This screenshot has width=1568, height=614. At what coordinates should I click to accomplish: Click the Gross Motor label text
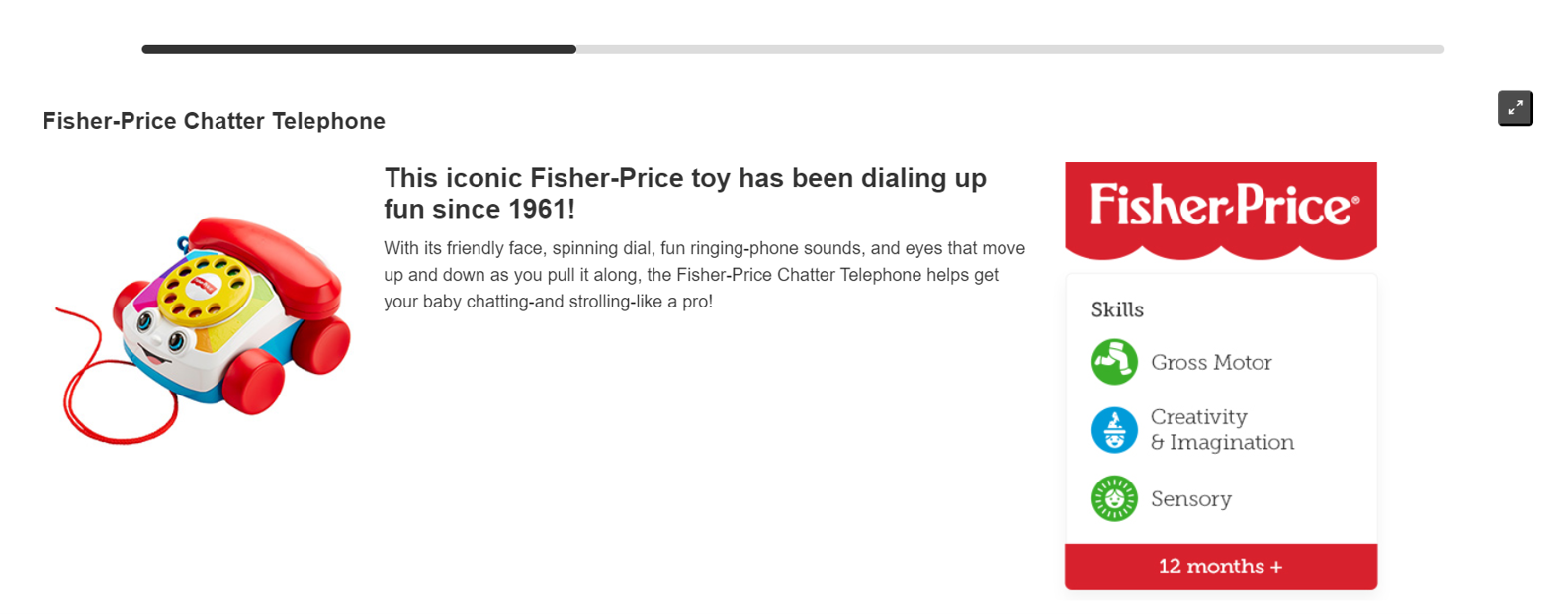click(x=1211, y=362)
